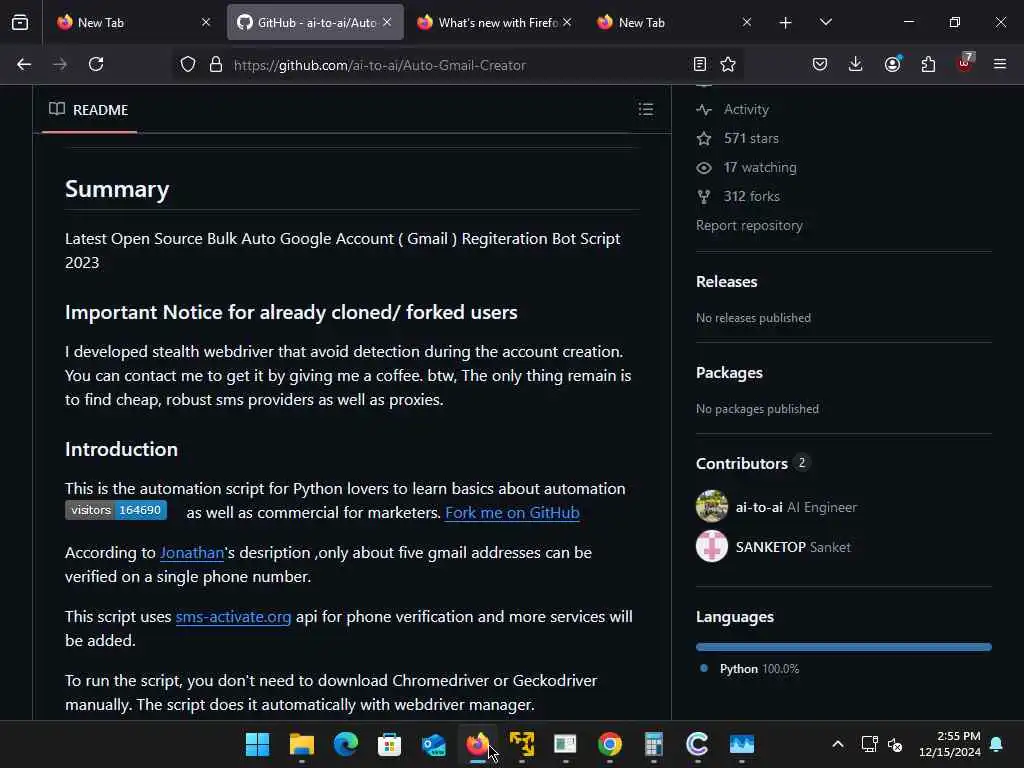Open Outlook from taskbar
Screen dimensions: 1024x768
pyautogui.click(x=434, y=744)
